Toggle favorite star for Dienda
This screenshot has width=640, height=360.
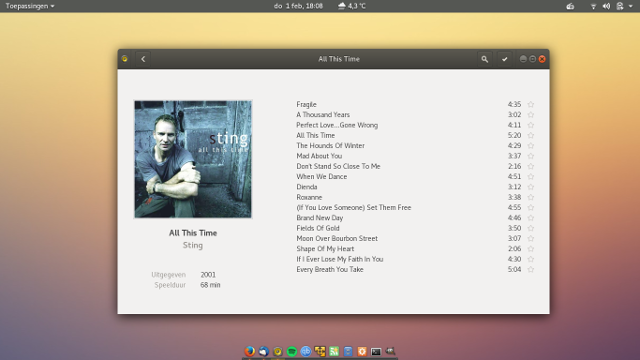click(x=531, y=187)
